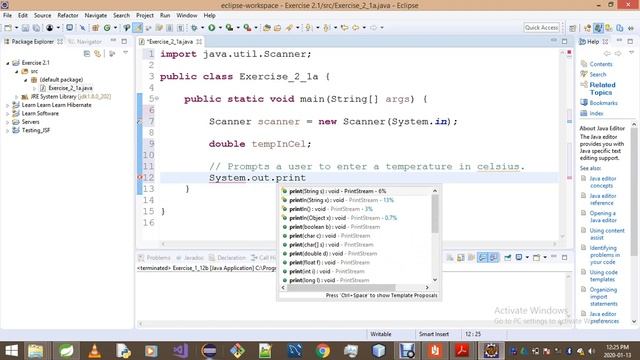Click the Pin Console icon
Viewport: 640px width, 360px height.
tap(508, 258)
